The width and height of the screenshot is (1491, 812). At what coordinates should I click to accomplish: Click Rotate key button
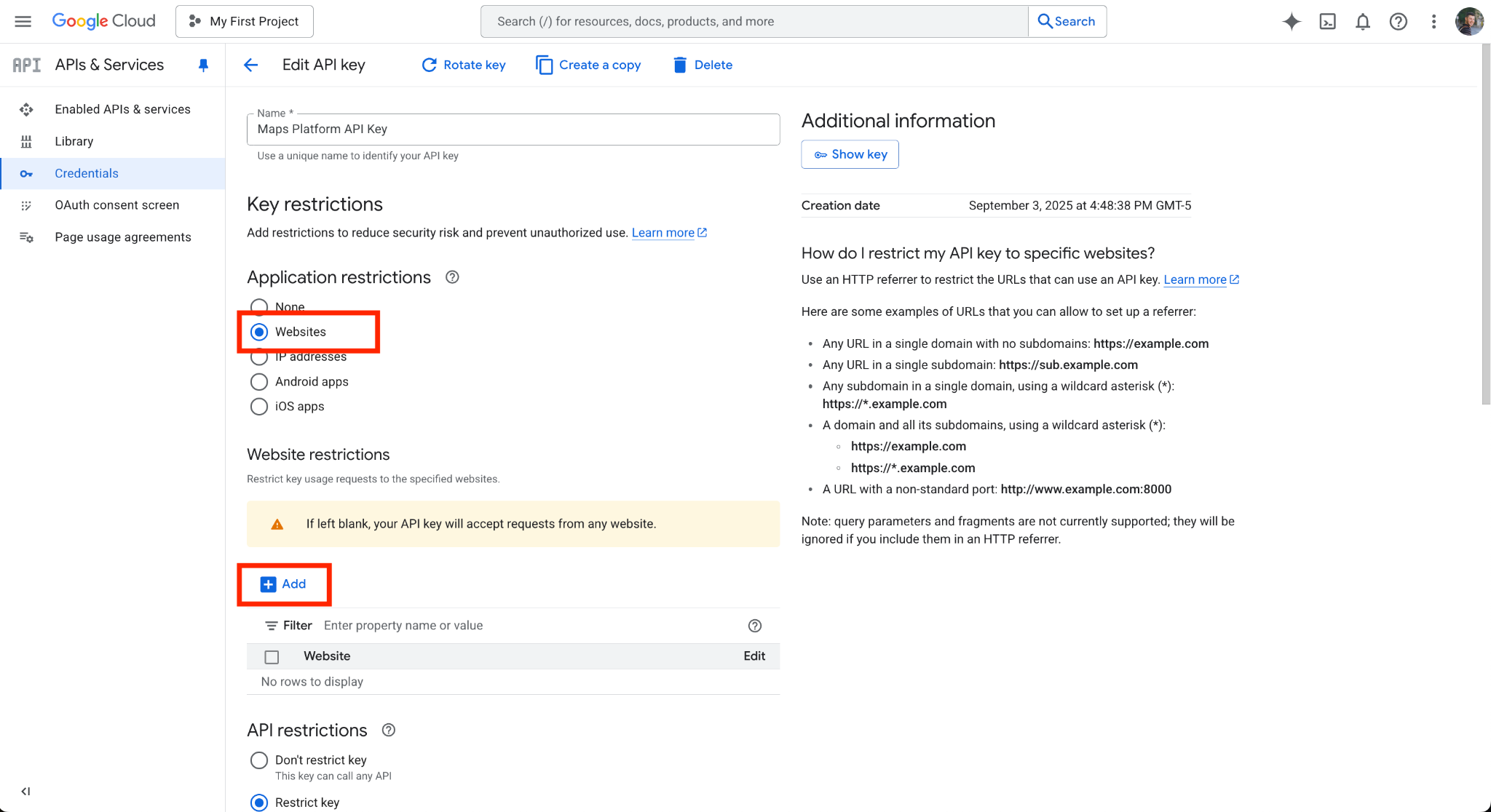point(464,65)
